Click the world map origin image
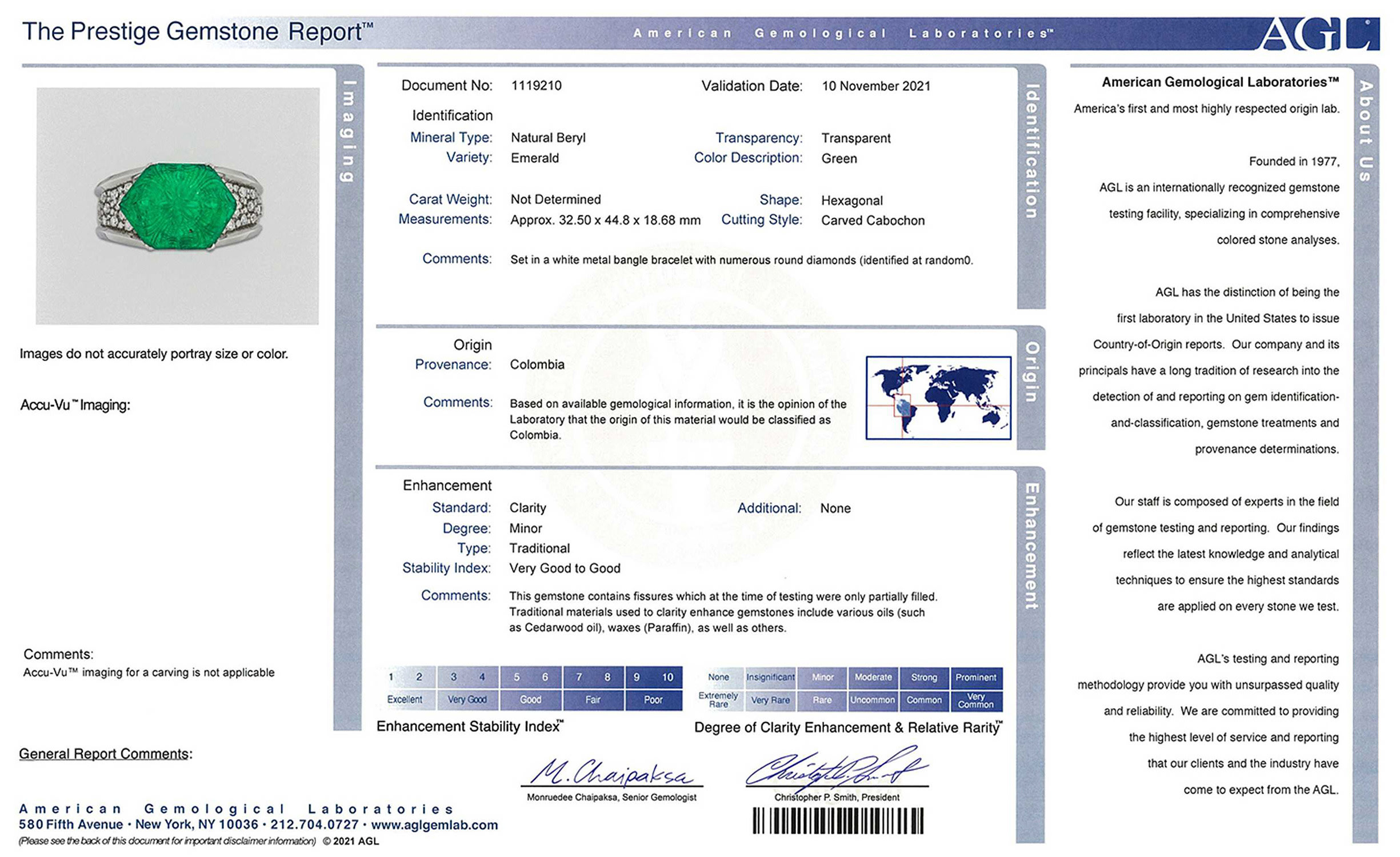 938,398
